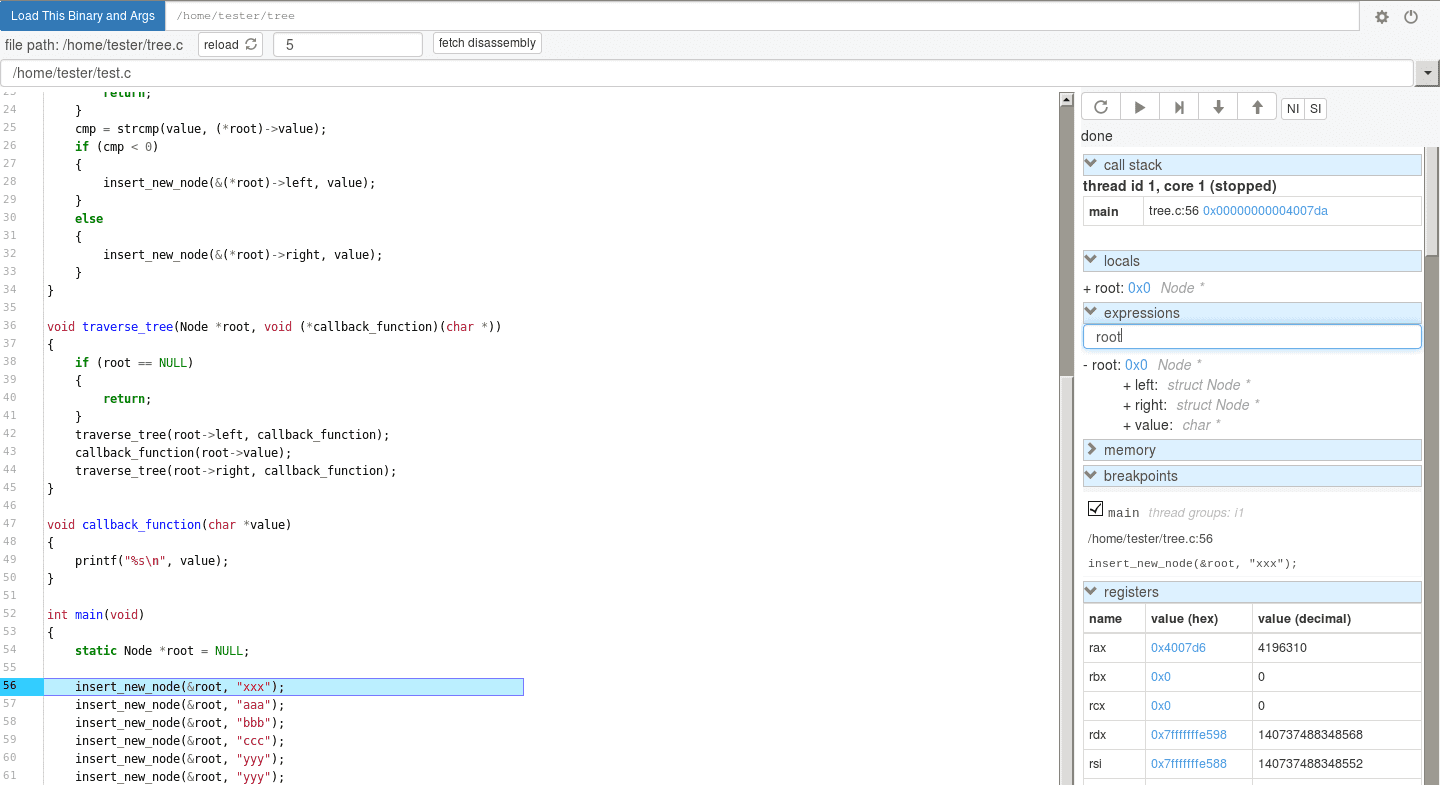
Task: Restart the program with the circular arrow
Action: [1101, 108]
